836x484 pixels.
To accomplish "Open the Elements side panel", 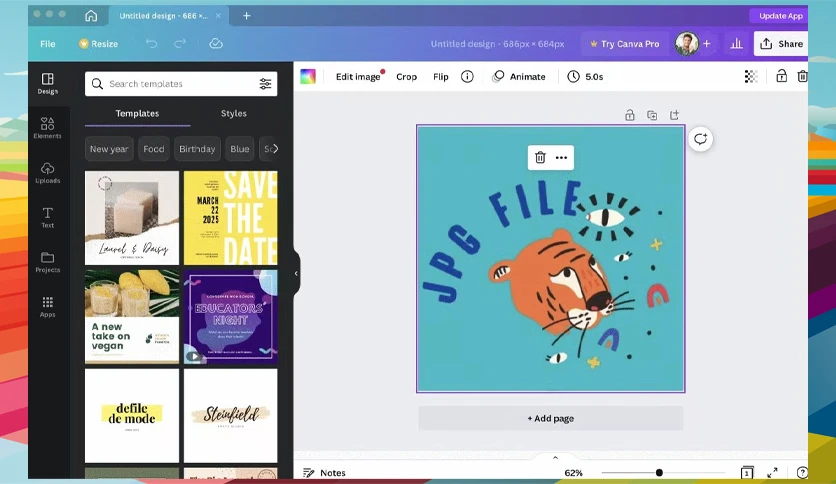I will pyautogui.click(x=47, y=128).
